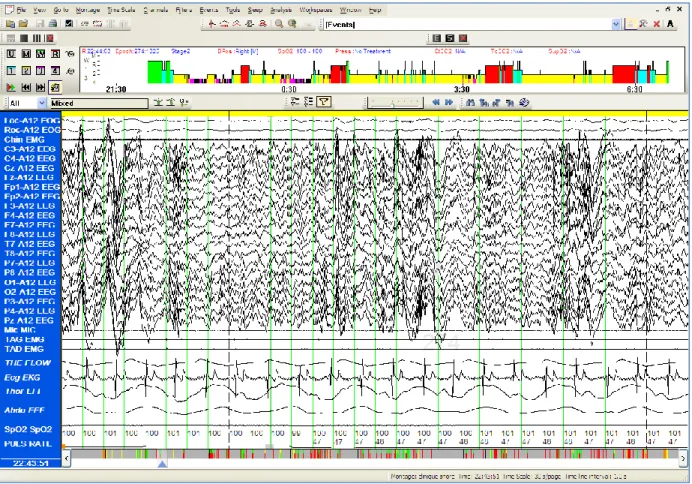Toggle the stage 4 button
This screenshot has height=484, width=692.
point(55,71)
